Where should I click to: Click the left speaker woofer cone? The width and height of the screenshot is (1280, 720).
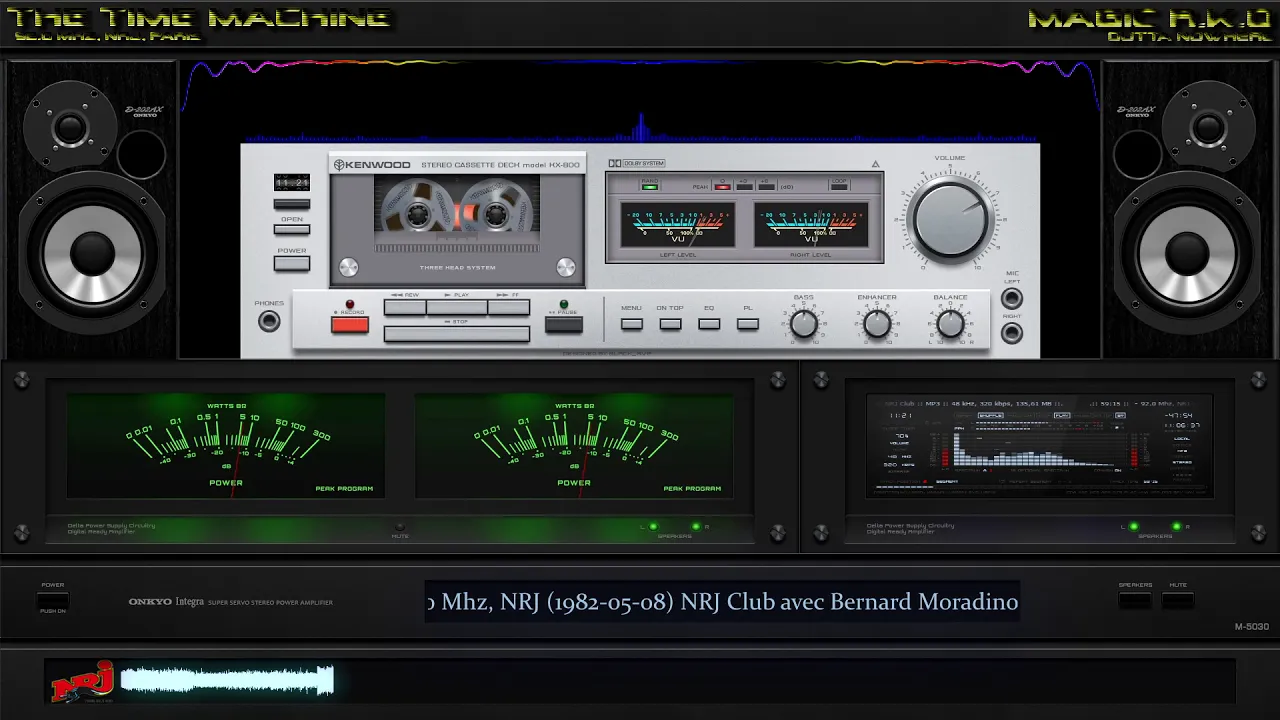[92, 253]
